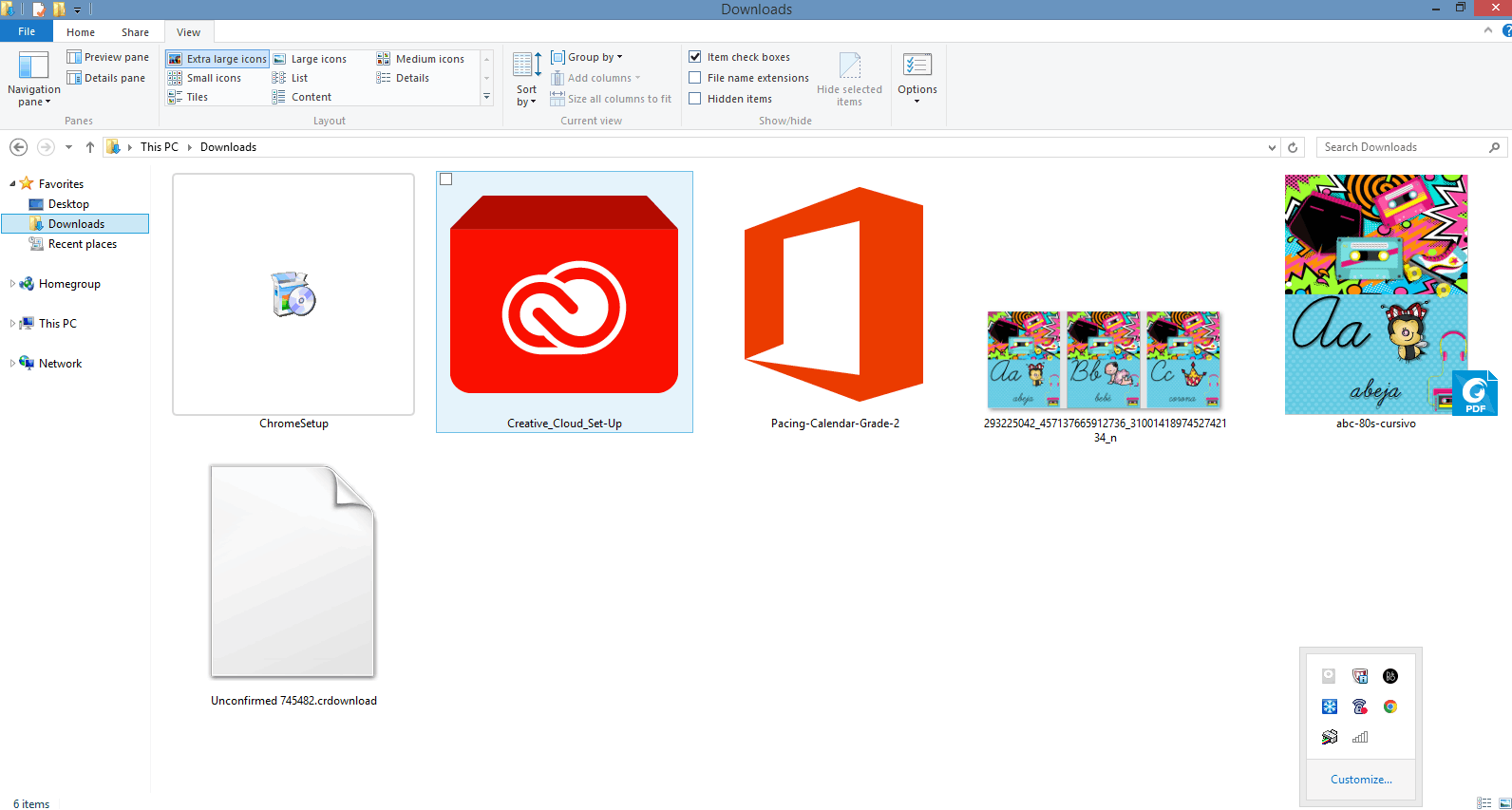Click the printer tray icon
The image size is (1512, 810).
click(x=1330, y=737)
